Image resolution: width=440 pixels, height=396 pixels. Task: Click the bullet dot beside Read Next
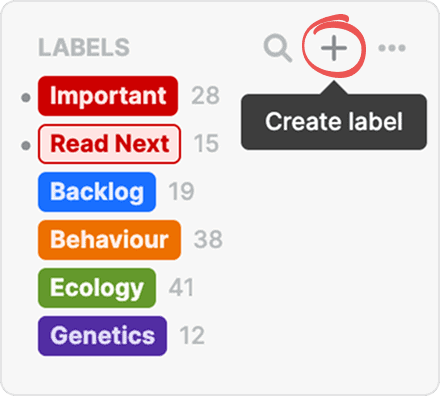26,146
